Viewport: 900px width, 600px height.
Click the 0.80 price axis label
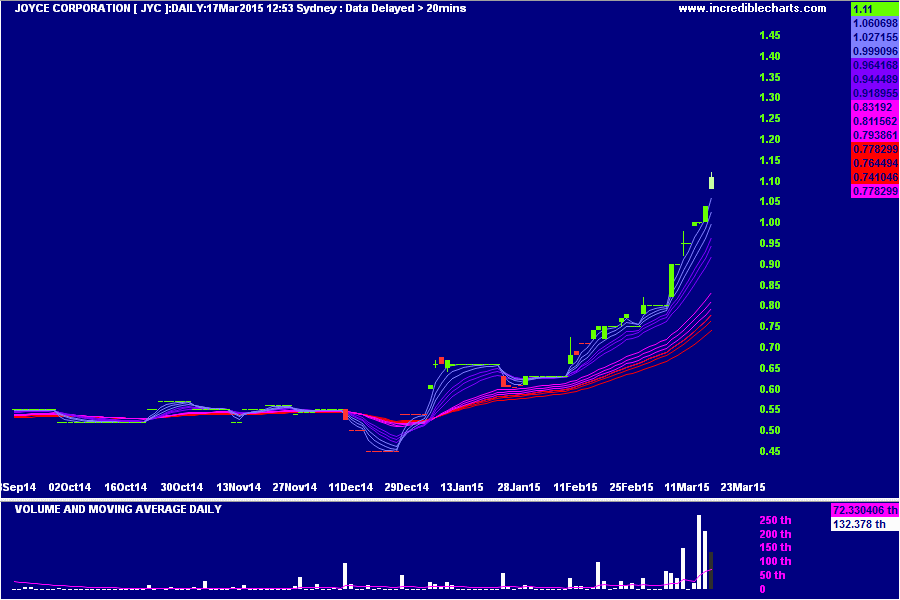click(770, 305)
